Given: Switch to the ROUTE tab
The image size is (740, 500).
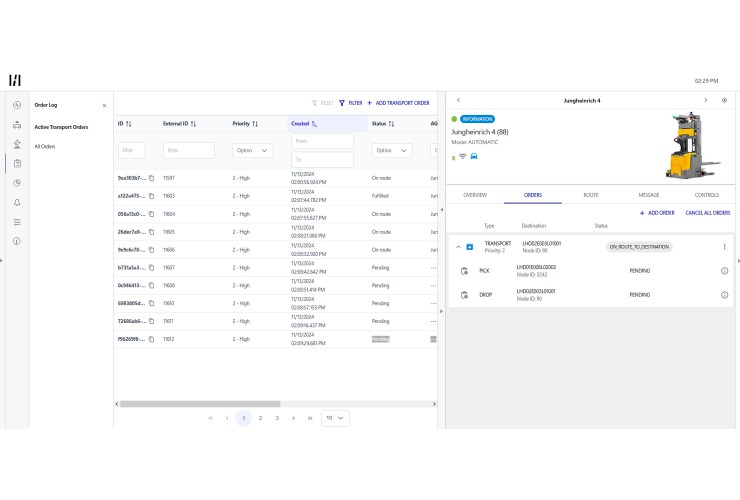Looking at the screenshot, I should [x=590, y=195].
